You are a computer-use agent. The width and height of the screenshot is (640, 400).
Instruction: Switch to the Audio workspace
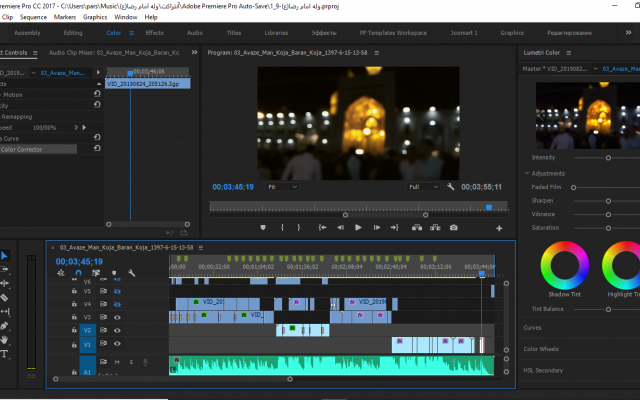195,33
